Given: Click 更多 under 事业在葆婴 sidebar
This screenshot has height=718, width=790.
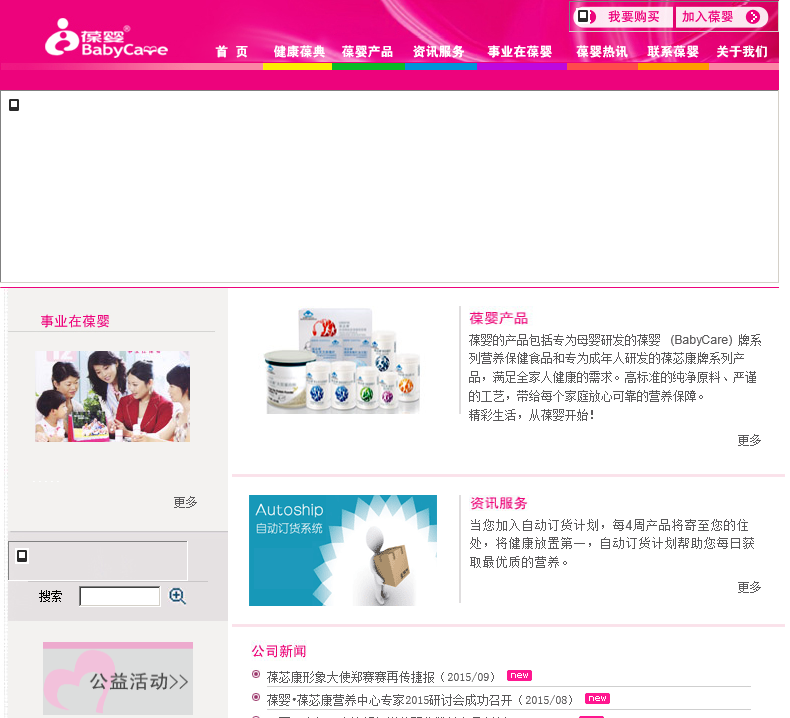Looking at the screenshot, I should [185, 502].
